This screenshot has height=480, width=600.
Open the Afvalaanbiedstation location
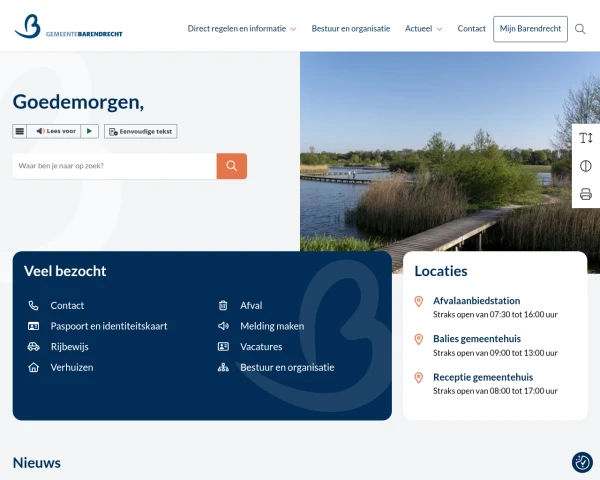coord(476,301)
